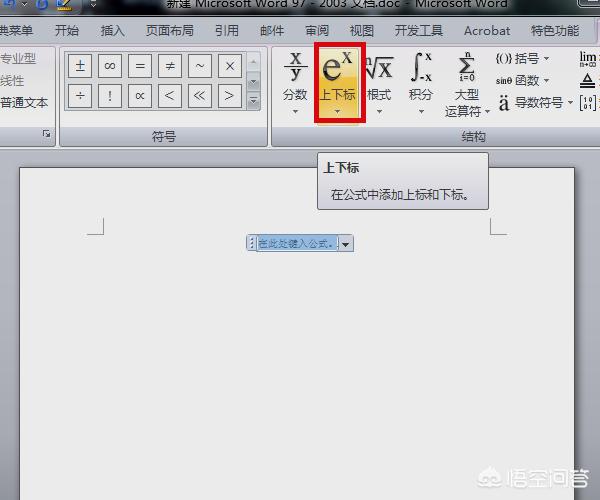
Task: Insert the factorial exclamation symbol
Action: point(110,96)
